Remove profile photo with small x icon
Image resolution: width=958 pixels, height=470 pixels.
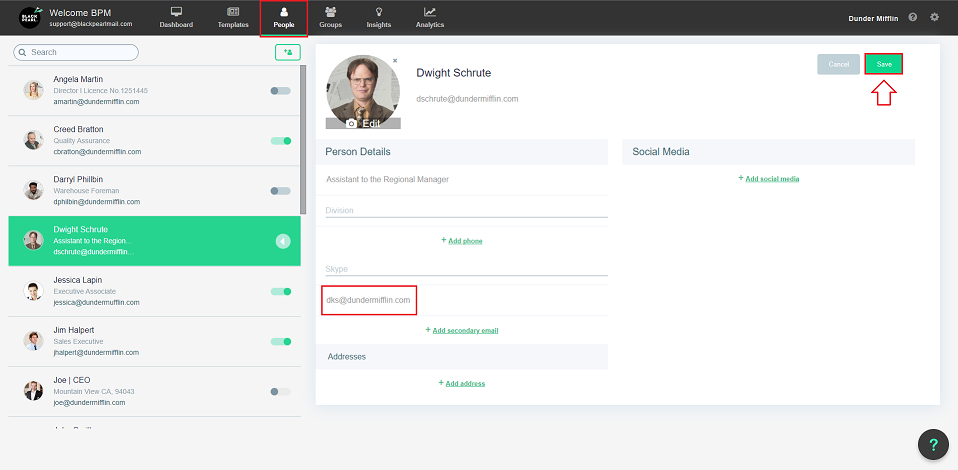point(395,61)
